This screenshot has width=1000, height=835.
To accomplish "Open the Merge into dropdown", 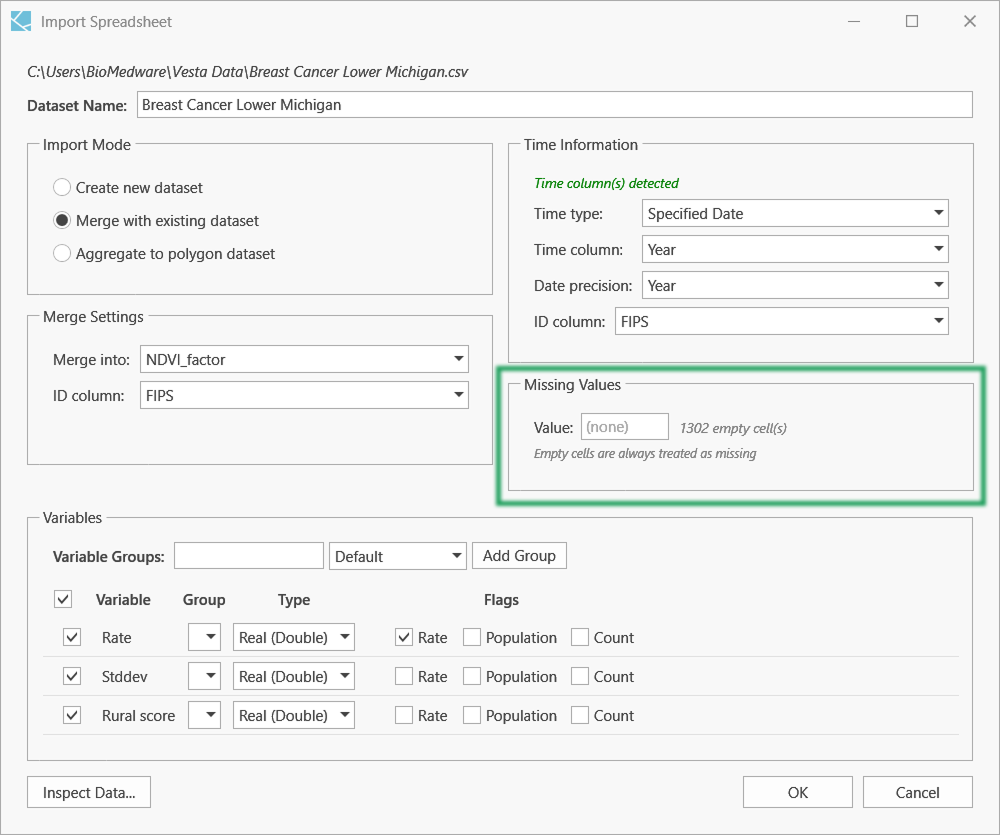I will click(304, 359).
